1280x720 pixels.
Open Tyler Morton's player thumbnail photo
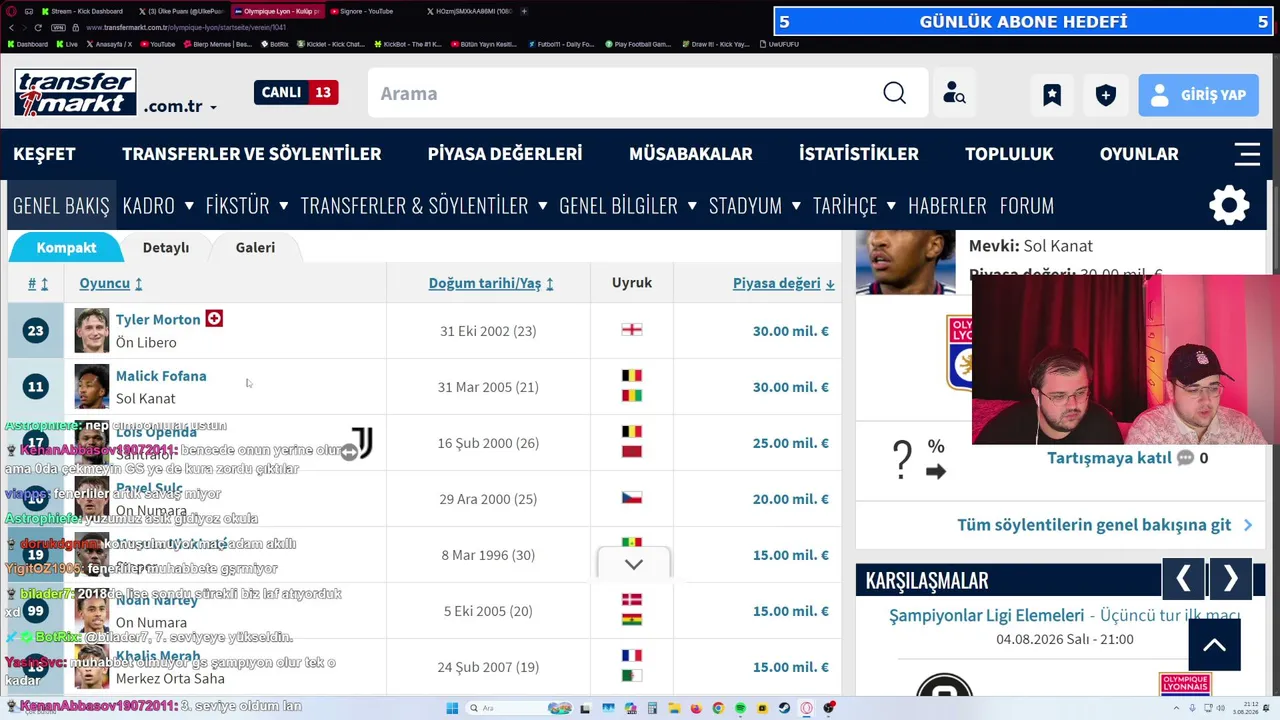coord(91,331)
